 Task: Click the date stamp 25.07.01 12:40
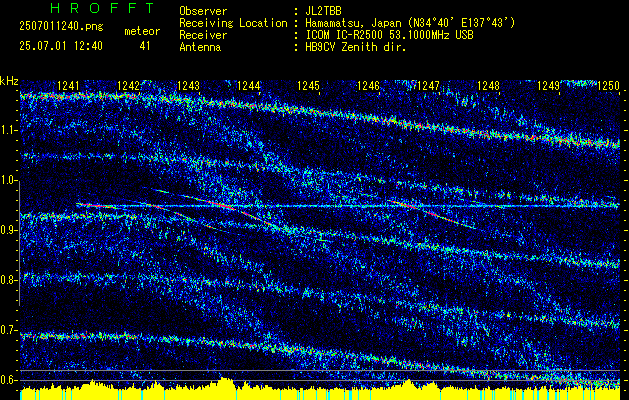(61, 46)
